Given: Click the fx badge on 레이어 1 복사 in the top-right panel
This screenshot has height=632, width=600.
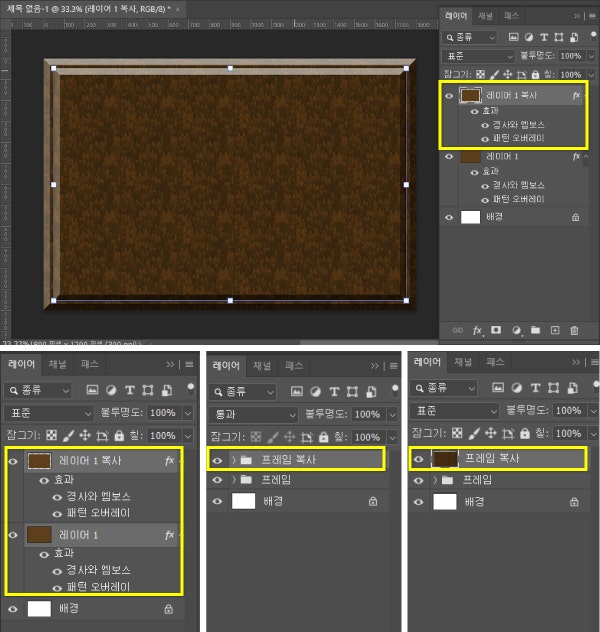Looking at the screenshot, I should 576,96.
